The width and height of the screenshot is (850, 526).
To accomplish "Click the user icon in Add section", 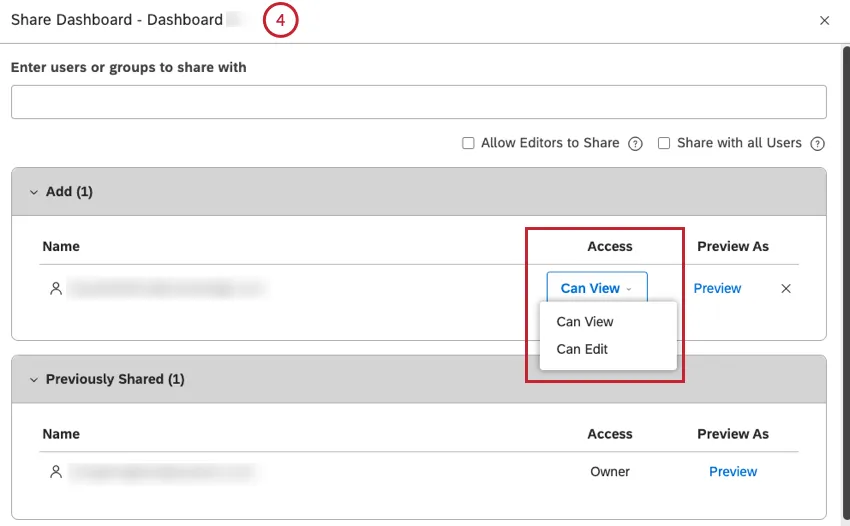I will (56, 289).
